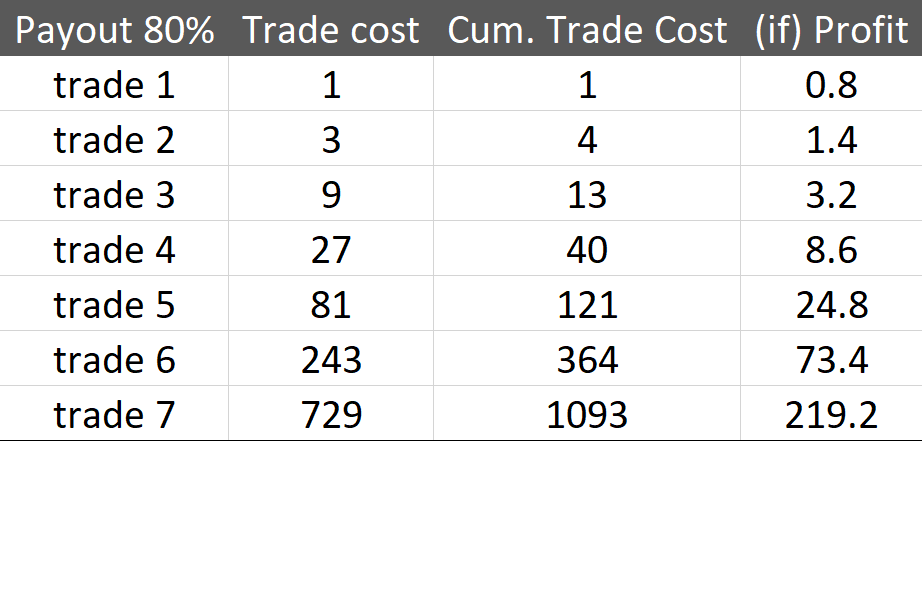
Task: Select the cumulative cost cell showing 364
Action: pyautogui.click(x=587, y=359)
